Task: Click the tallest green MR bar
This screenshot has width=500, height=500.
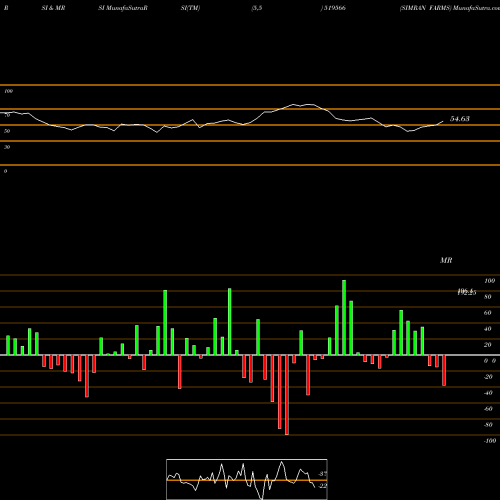Action: (344, 317)
